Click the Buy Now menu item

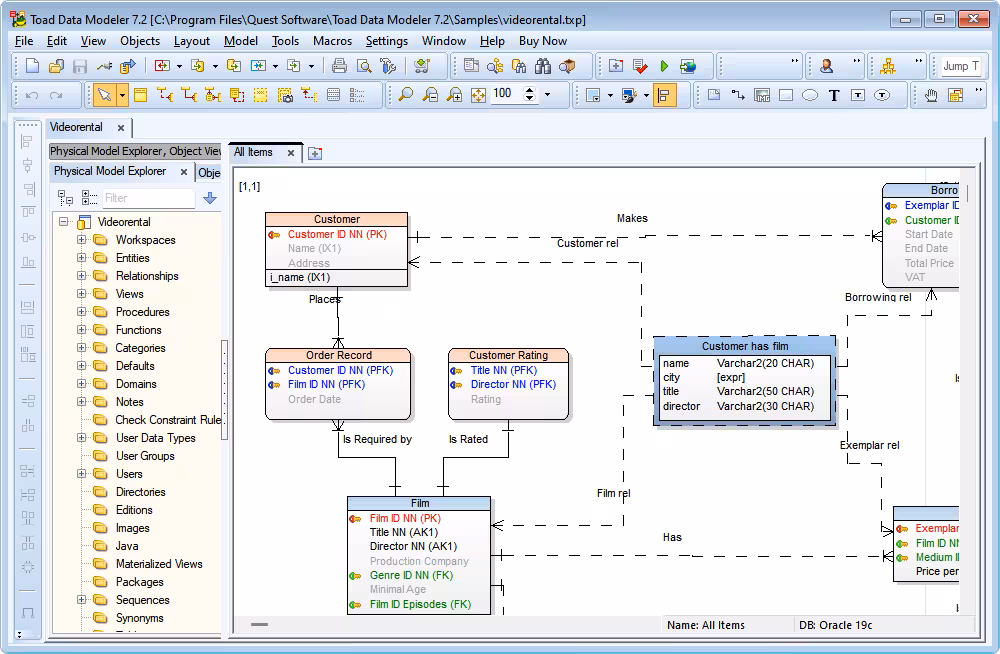543,41
